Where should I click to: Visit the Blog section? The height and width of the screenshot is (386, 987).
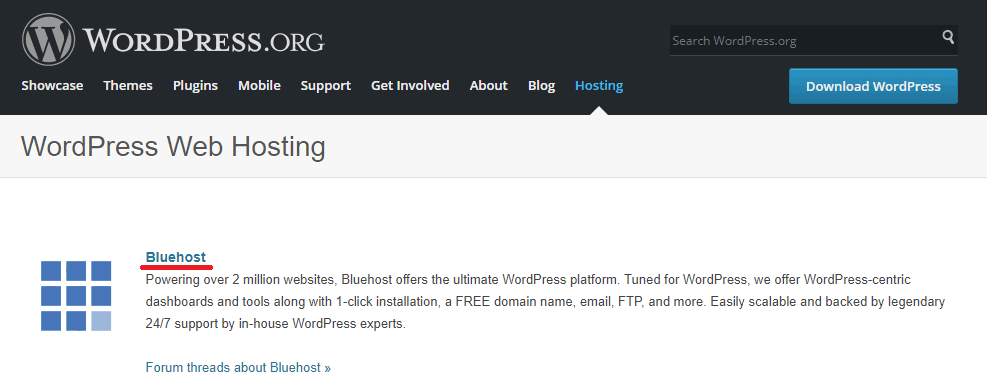(541, 86)
